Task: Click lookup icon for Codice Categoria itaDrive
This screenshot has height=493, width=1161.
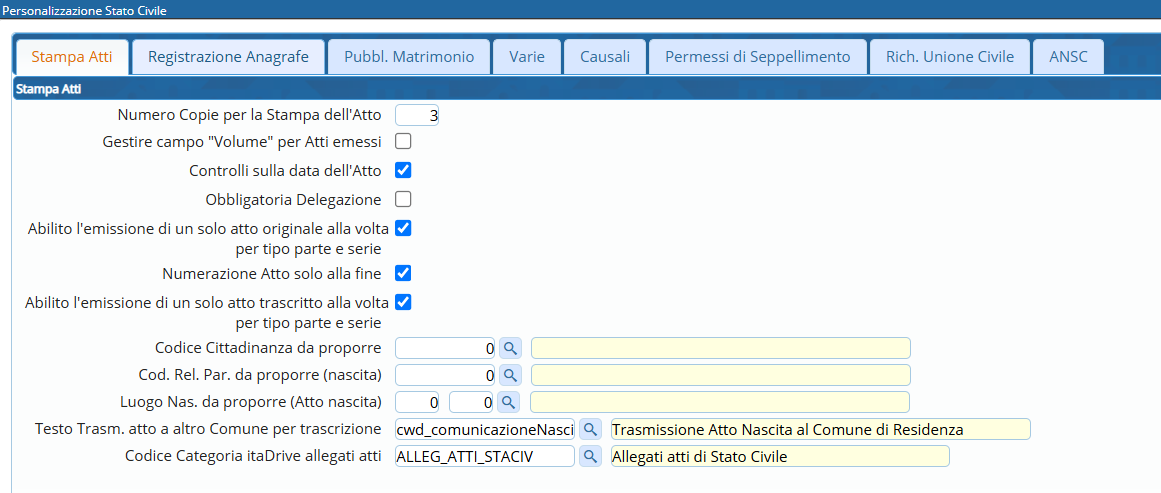Action: [590, 456]
